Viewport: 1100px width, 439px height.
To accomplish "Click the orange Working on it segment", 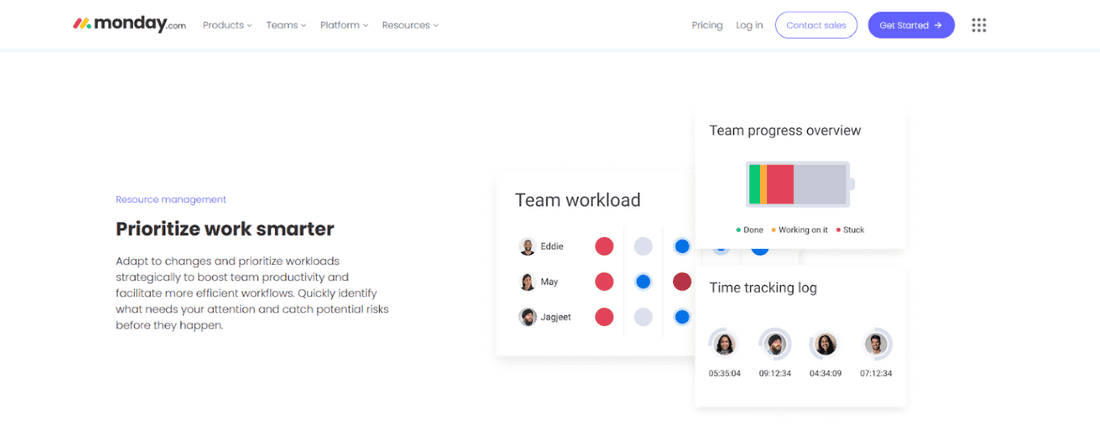I will (x=763, y=184).
